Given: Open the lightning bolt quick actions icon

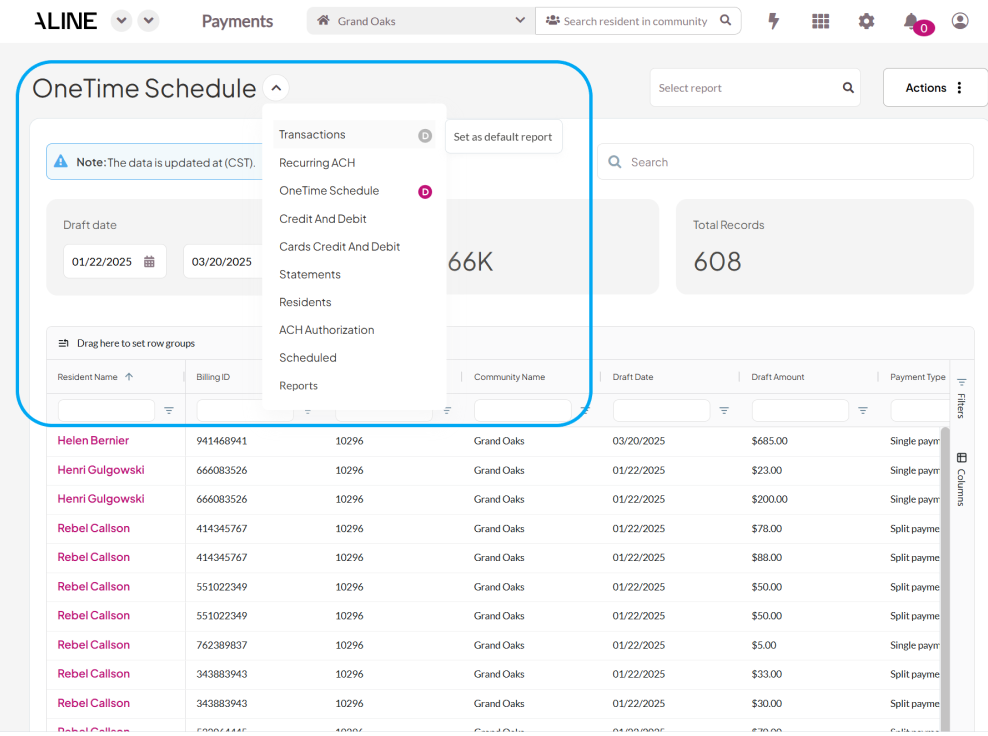Looking at the screenshot, I should [774, 21].
